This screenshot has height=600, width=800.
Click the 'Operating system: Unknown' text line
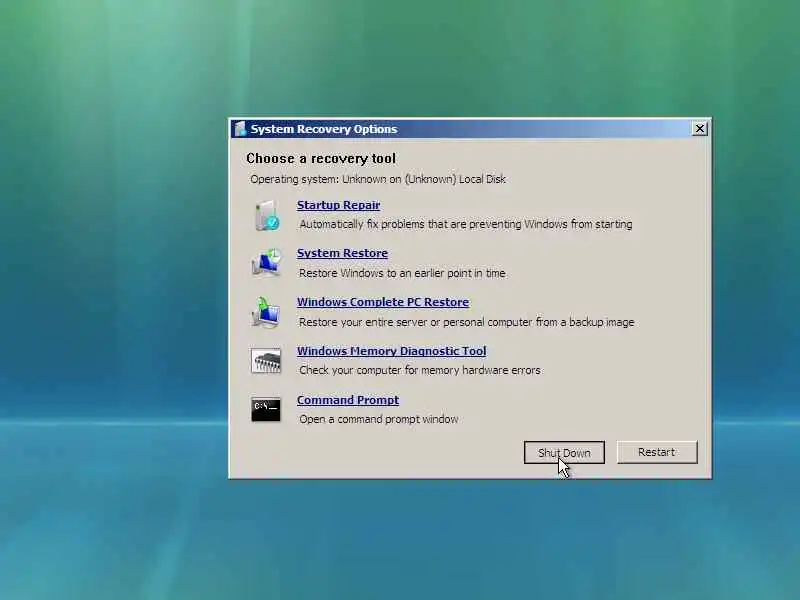pos(378,179)
